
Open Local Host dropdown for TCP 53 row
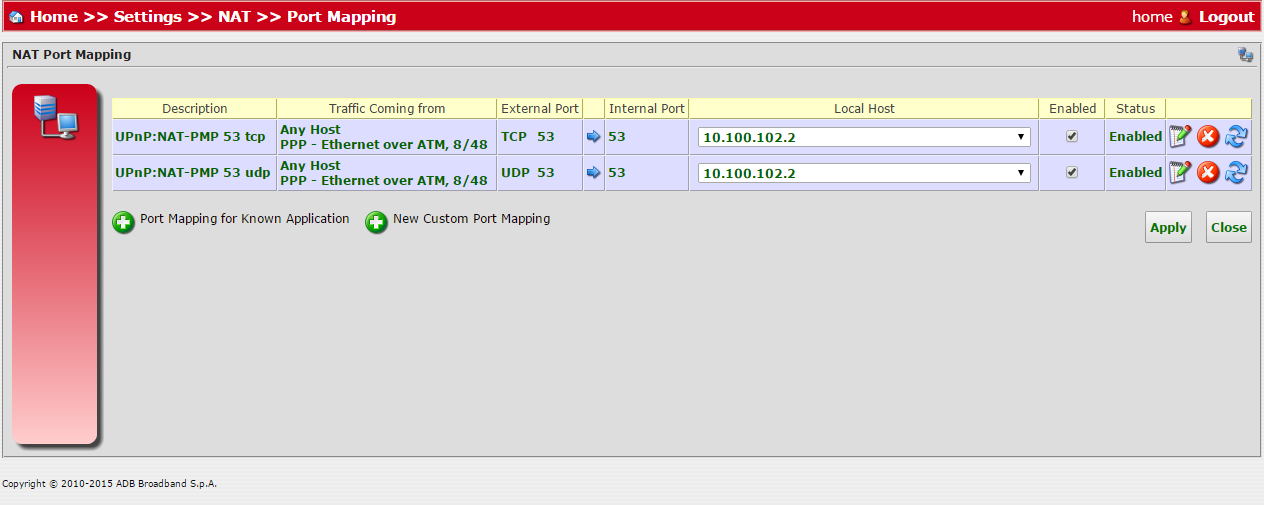click(864, 137)
